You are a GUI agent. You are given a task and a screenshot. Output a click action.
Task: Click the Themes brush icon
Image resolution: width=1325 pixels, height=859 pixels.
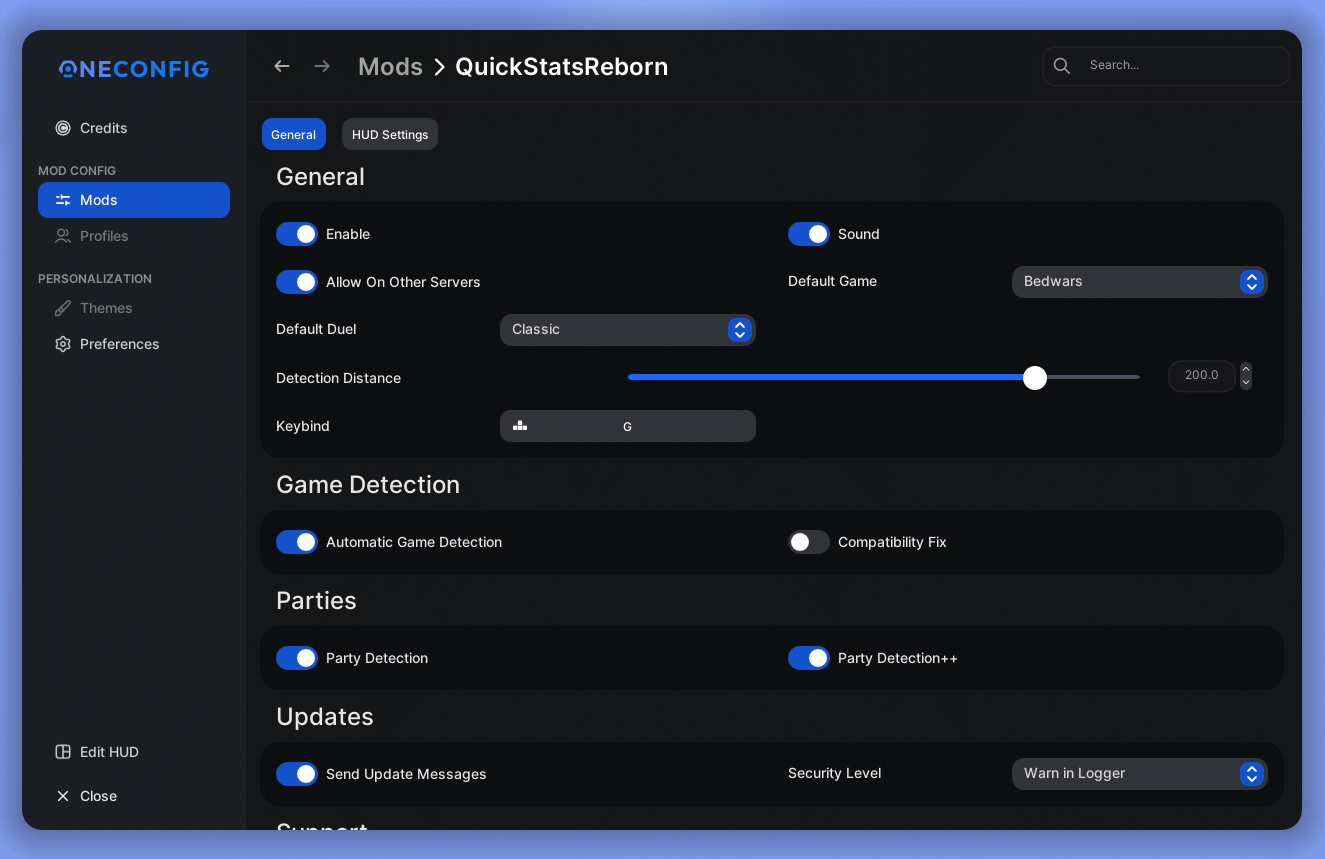pyautogui.click(x=63, y=308)
